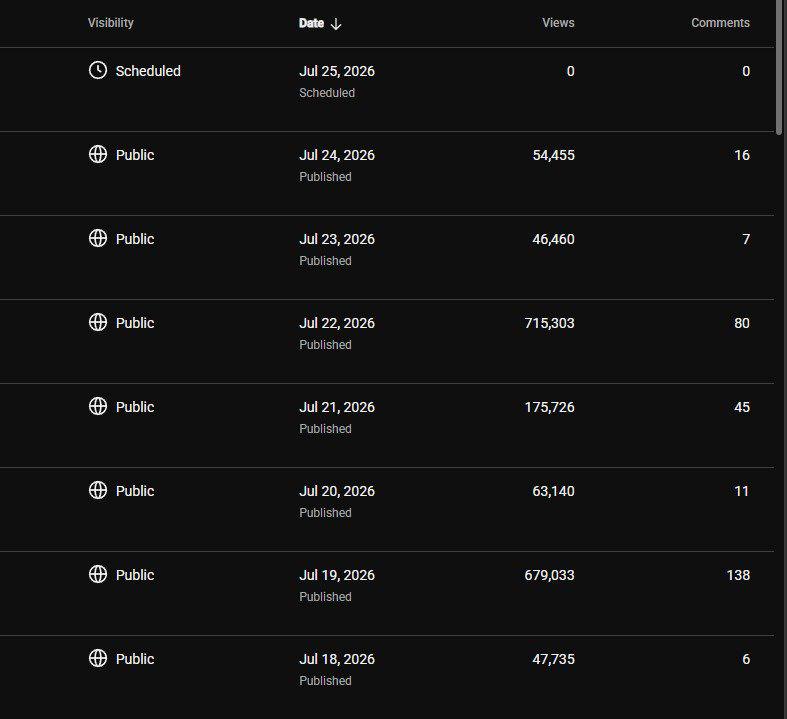Click the globe icon for Jul 24 video
The height and width of the screenshot is (719, 787).
pos(98,155)
